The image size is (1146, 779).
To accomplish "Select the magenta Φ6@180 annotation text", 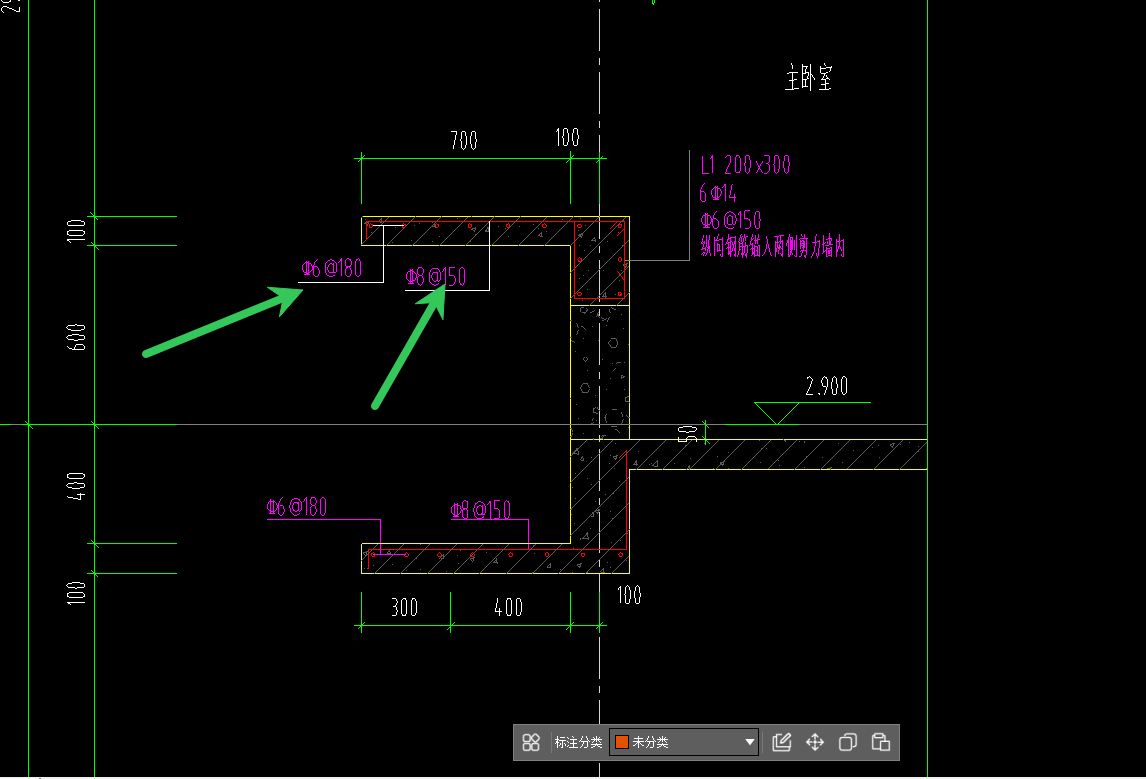I will pos(297,507).
